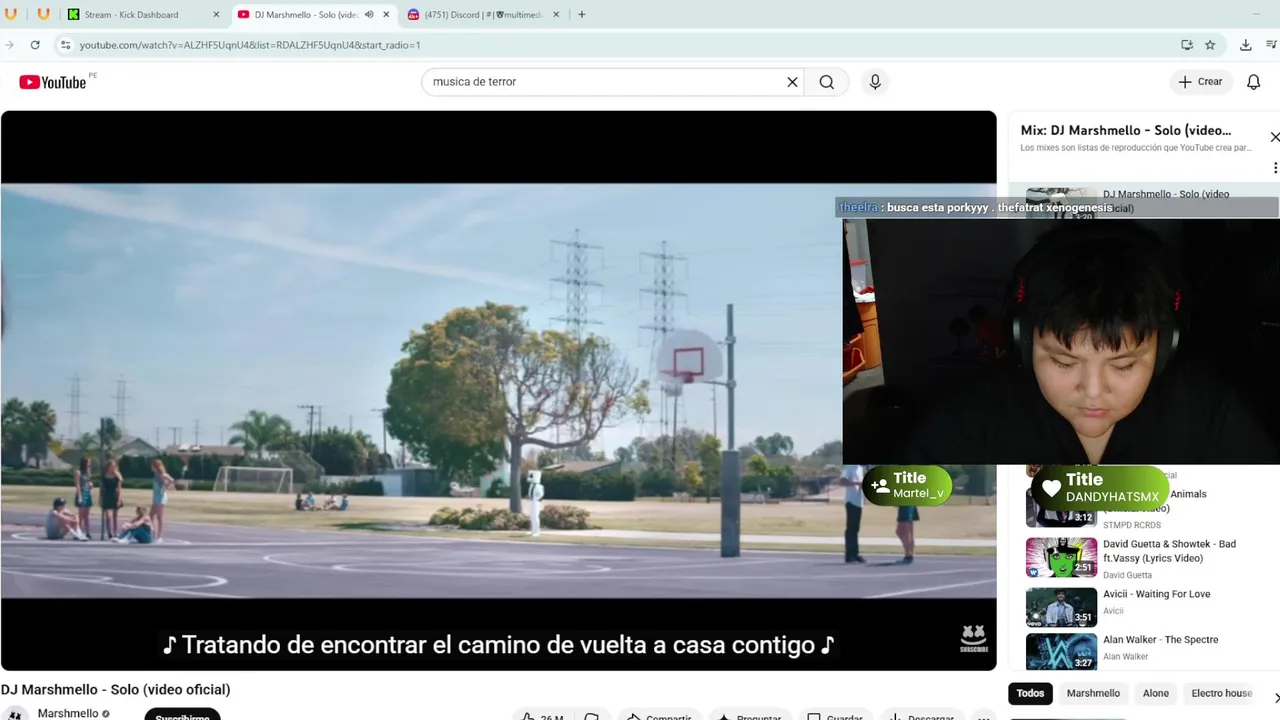Open the Marshmello channel avatar
Image resolution: width=1280 pixels, height=720 pixels.
coord(17,714)
